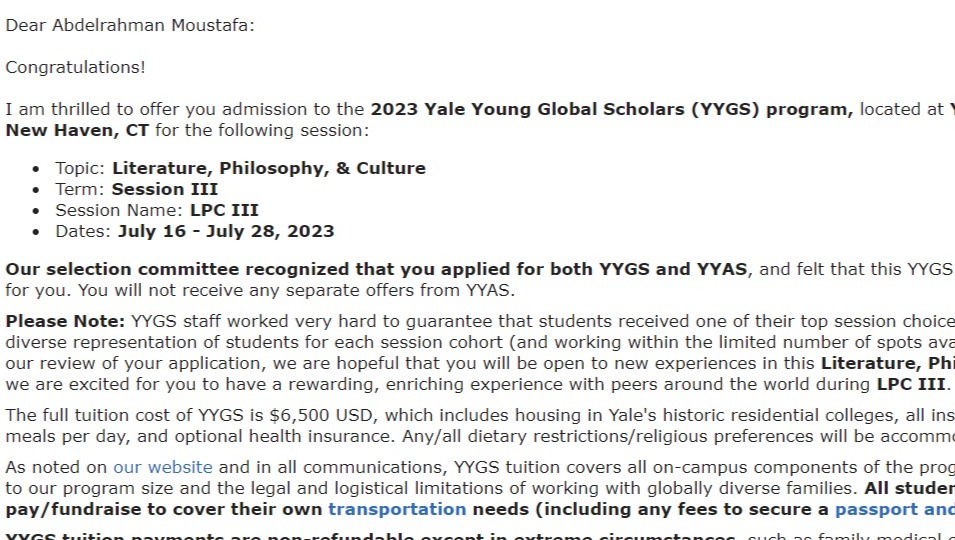Viewport: 955px width, 540px height.
Task: Open the "passport and" link
Action: (895, 510)
